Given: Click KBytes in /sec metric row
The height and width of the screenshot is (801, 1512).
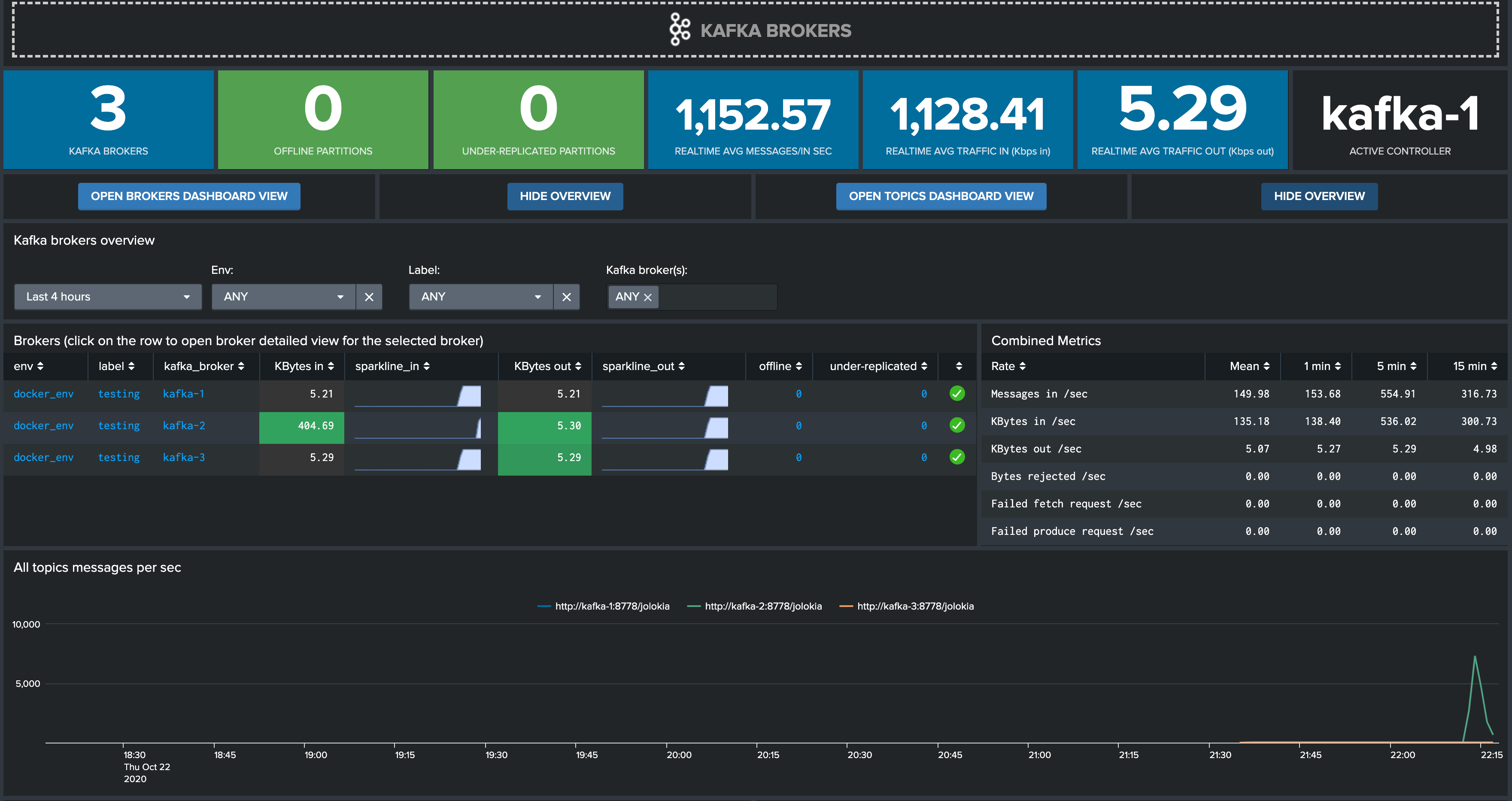Looking at the screenshot, I should click(1244, 422).
